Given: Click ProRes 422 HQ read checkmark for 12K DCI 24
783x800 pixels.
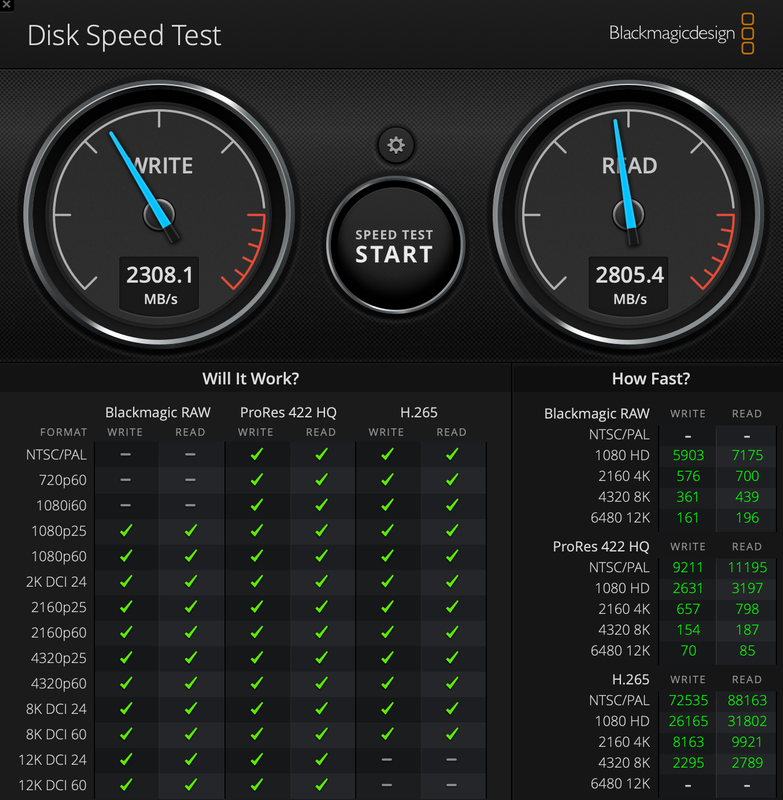Looking at the screenshot, I should click(321, 759).
